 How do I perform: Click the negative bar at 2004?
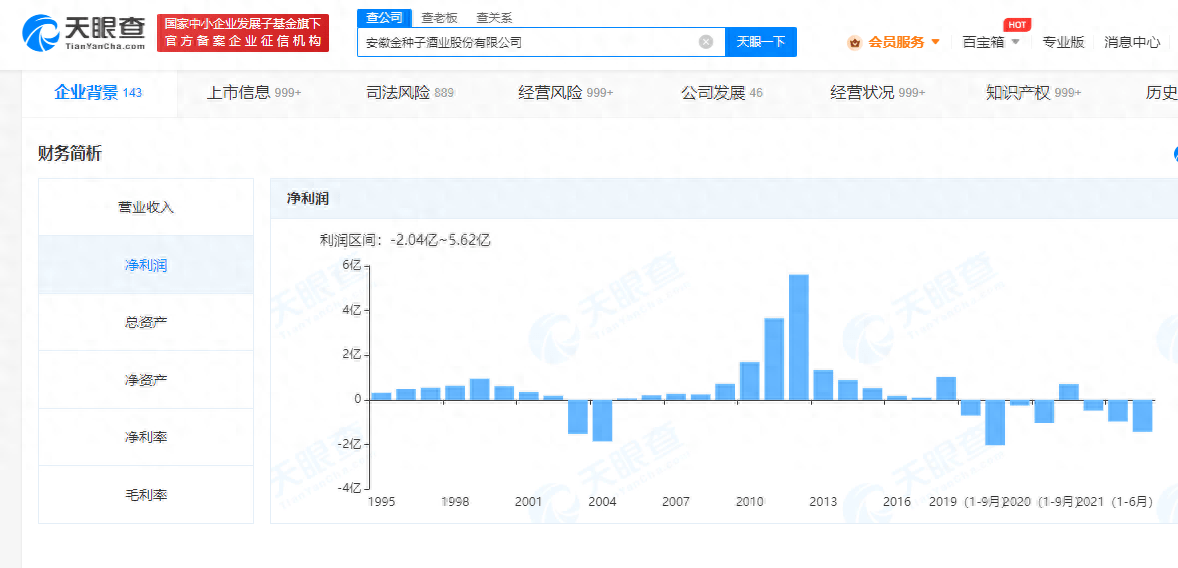602,420
